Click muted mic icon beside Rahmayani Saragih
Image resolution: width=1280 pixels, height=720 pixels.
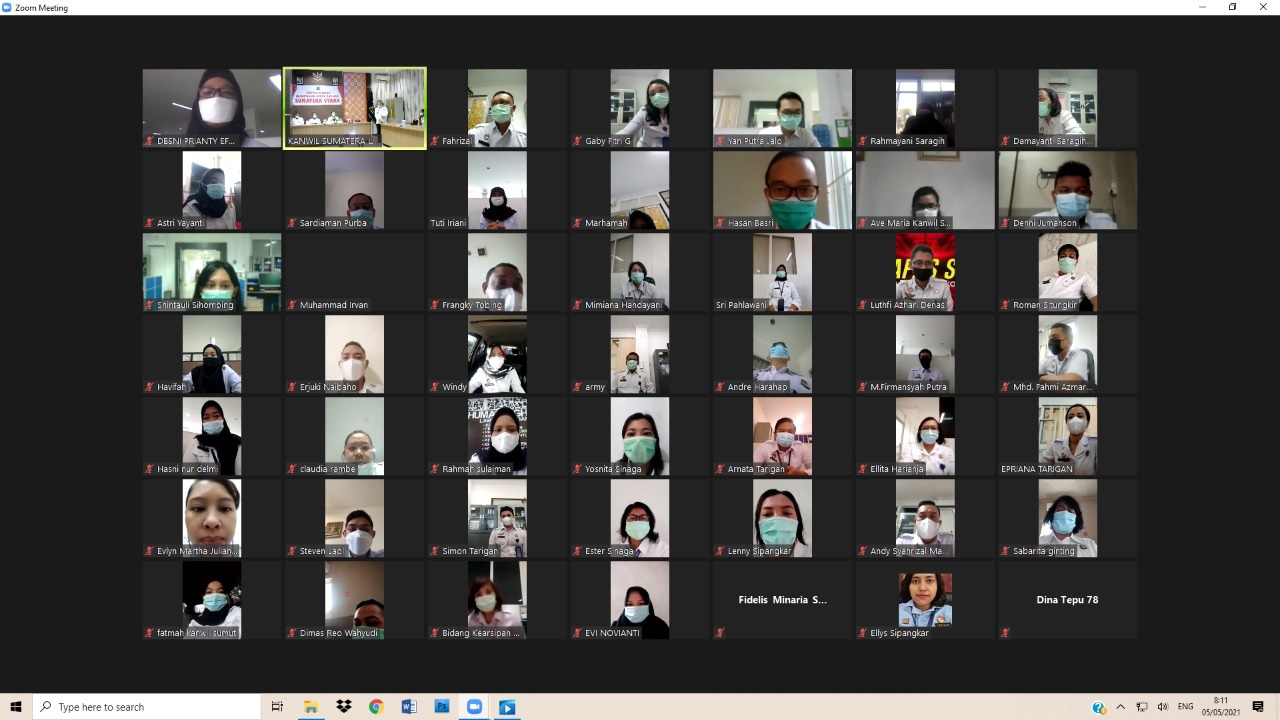point(863,141)
